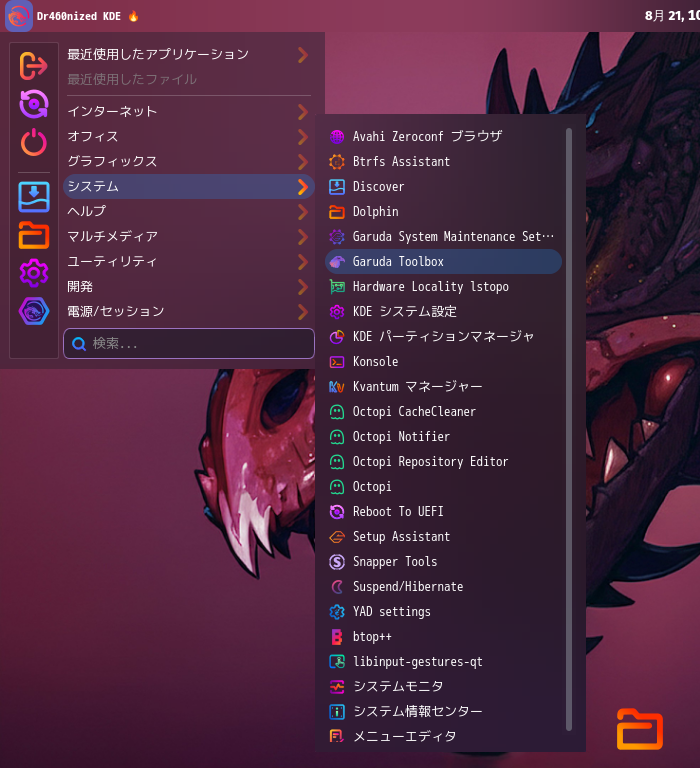Click the Garuda Toolbox eagle icon
700x768 pixels.
[x=337, y=262]
